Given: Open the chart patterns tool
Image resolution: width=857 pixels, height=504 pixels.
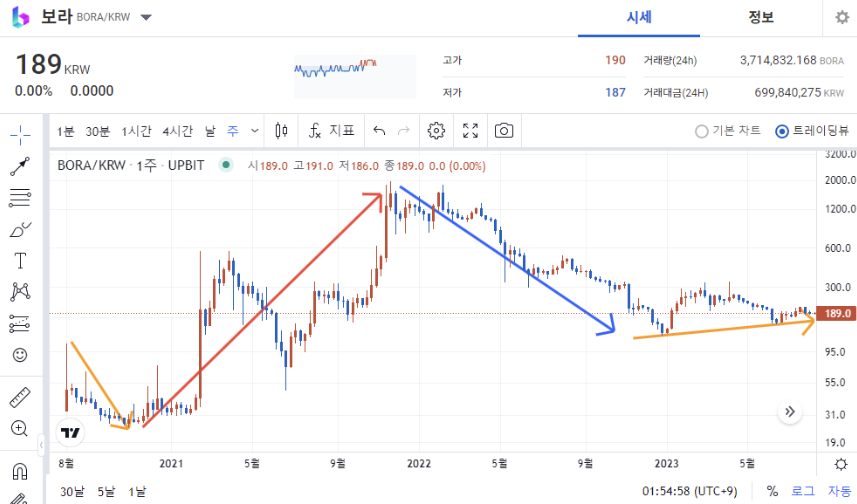Looking at the screenshot, I should [20, 292].
